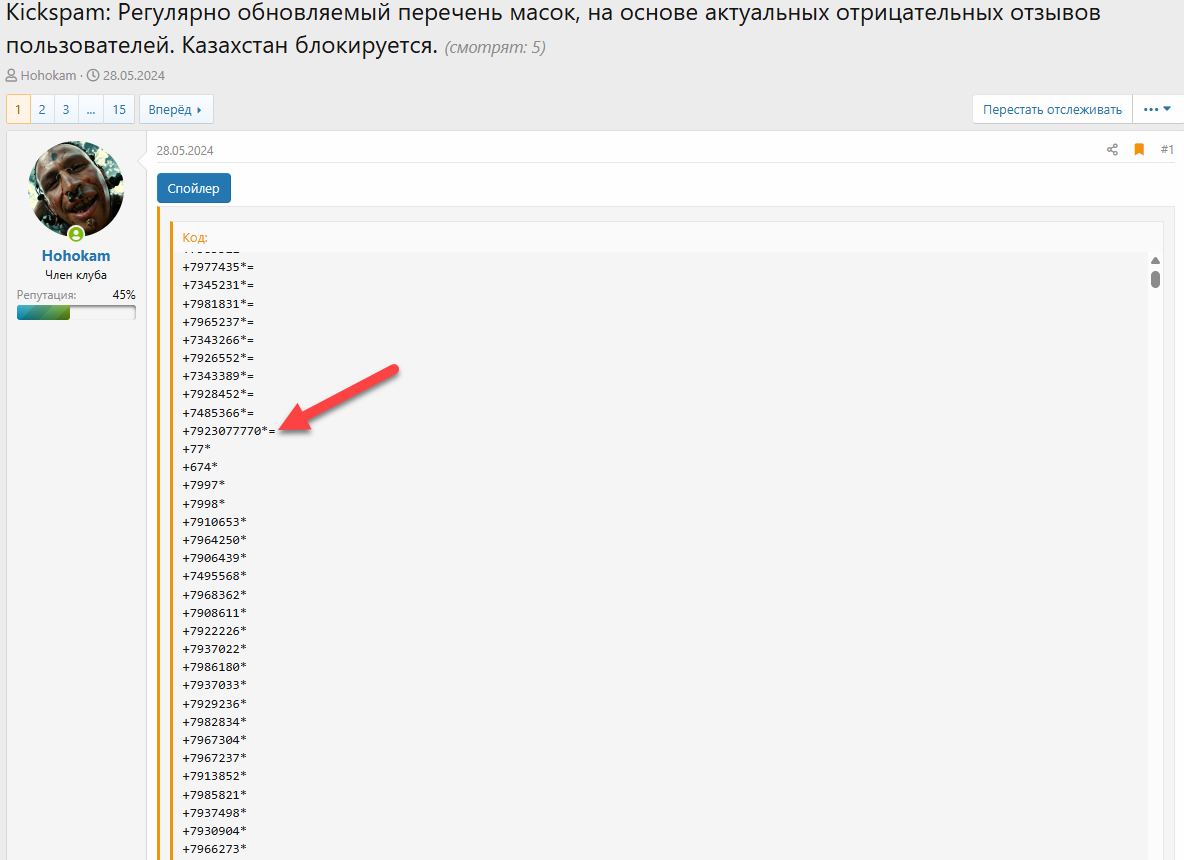Screen dimensions: 1184x860
Task: Open Hohokam username link under the avatar
Action: pos(76,256)
